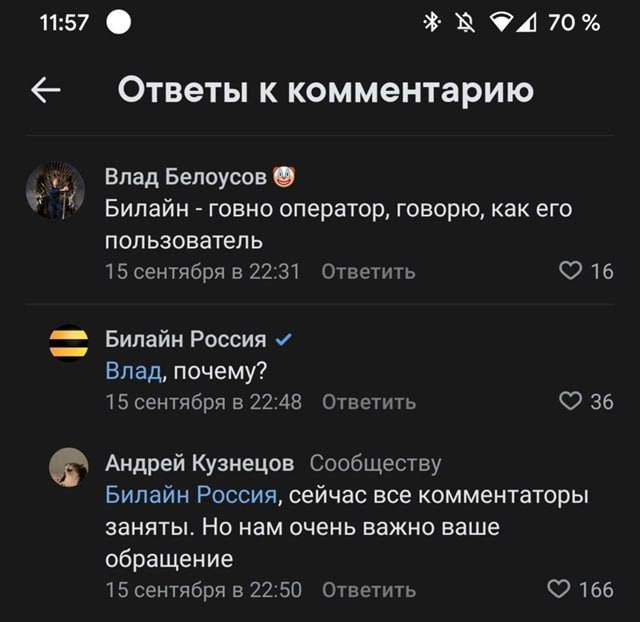This screenshot has height=622, width=640.
Task: Tap the verified checkmark badge
Action: point(283,340)
